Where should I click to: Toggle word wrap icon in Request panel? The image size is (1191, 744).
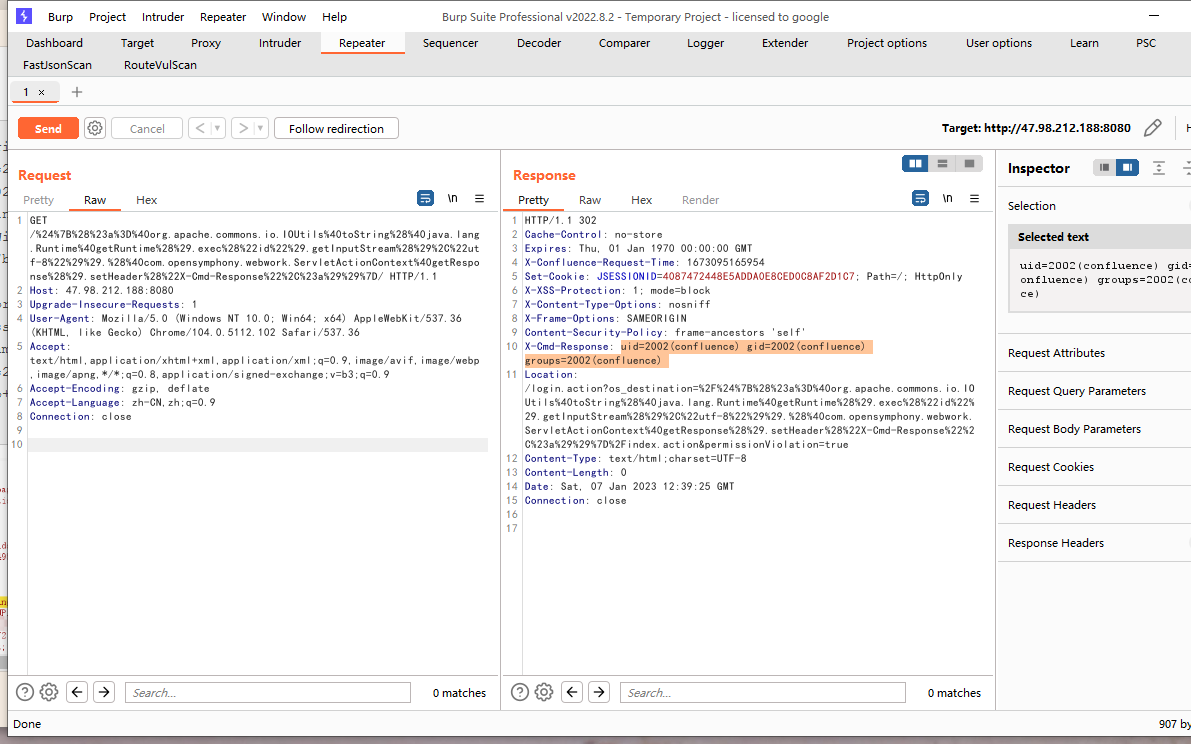[425, 198]
